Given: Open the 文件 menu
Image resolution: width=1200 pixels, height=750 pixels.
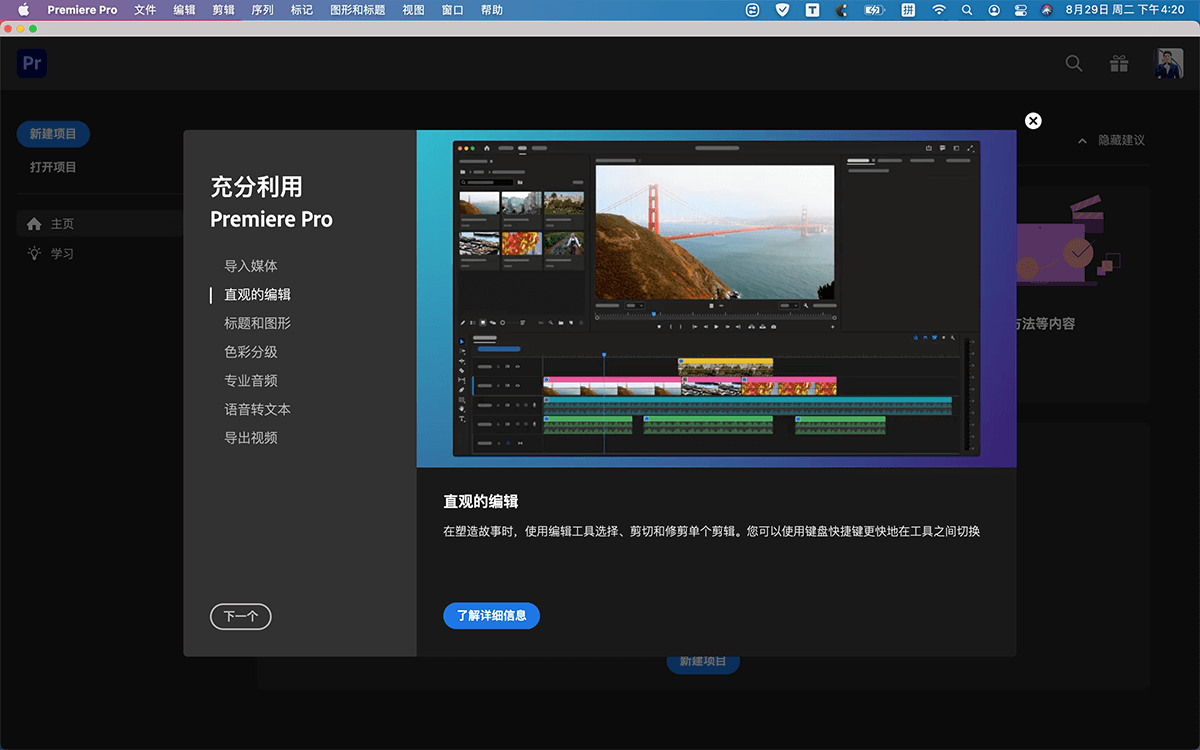Looking at the screenshot, I should click(x=145, y=11).
